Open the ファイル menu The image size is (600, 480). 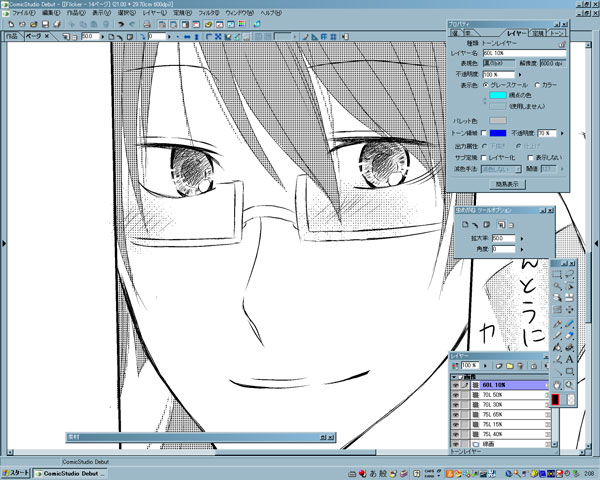(23, 13)
